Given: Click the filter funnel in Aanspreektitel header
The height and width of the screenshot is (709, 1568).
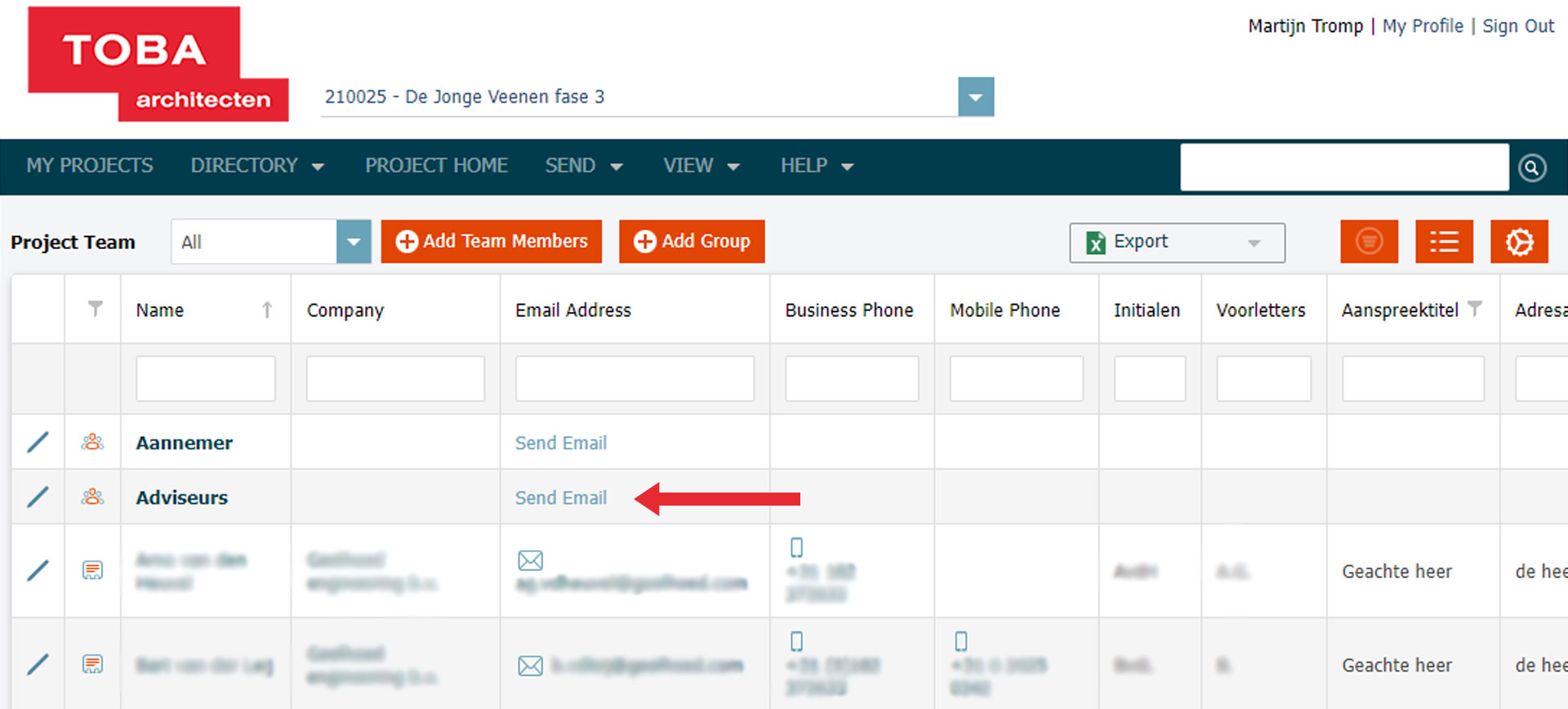Looking at the screenshot, I should 1474,309.
